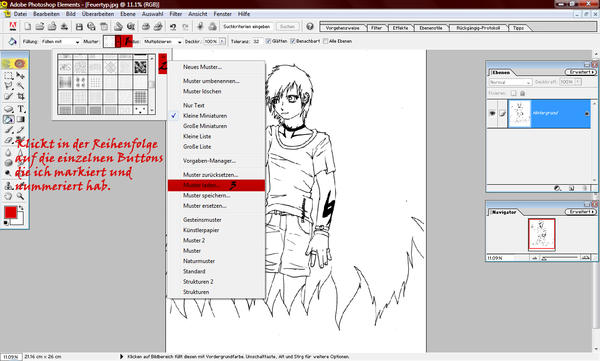Create a new document via toolbar icon

point(28,26)
